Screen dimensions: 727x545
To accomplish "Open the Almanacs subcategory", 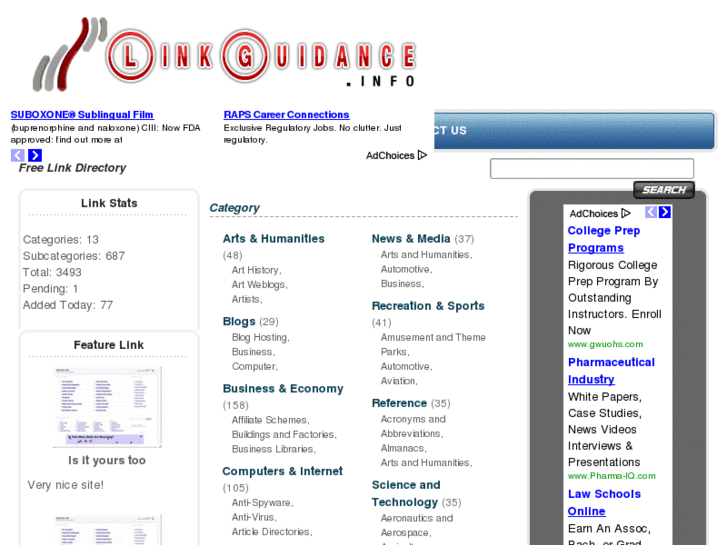I will [403, 449].
